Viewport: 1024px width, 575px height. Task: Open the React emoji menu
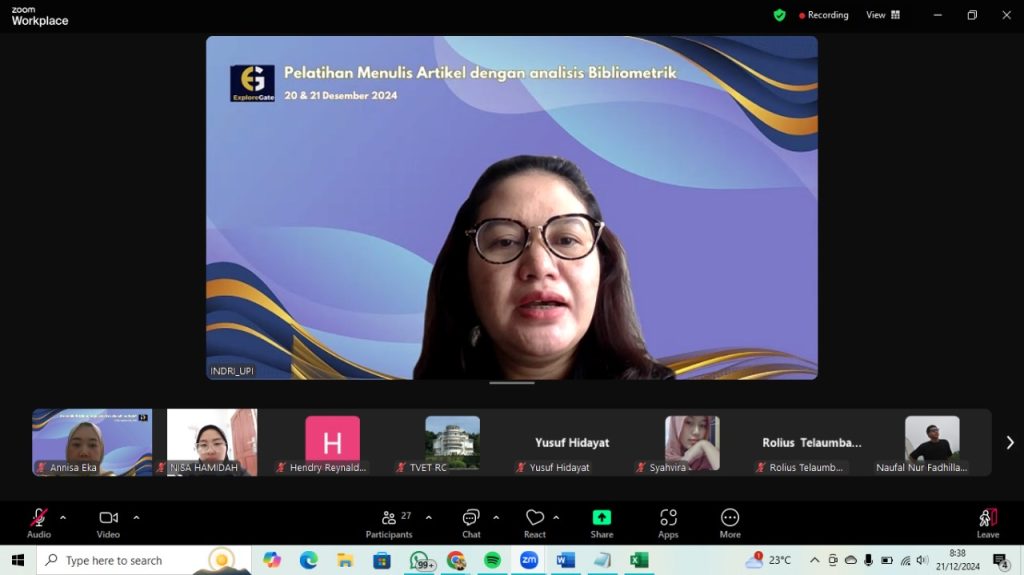point(535,522)
